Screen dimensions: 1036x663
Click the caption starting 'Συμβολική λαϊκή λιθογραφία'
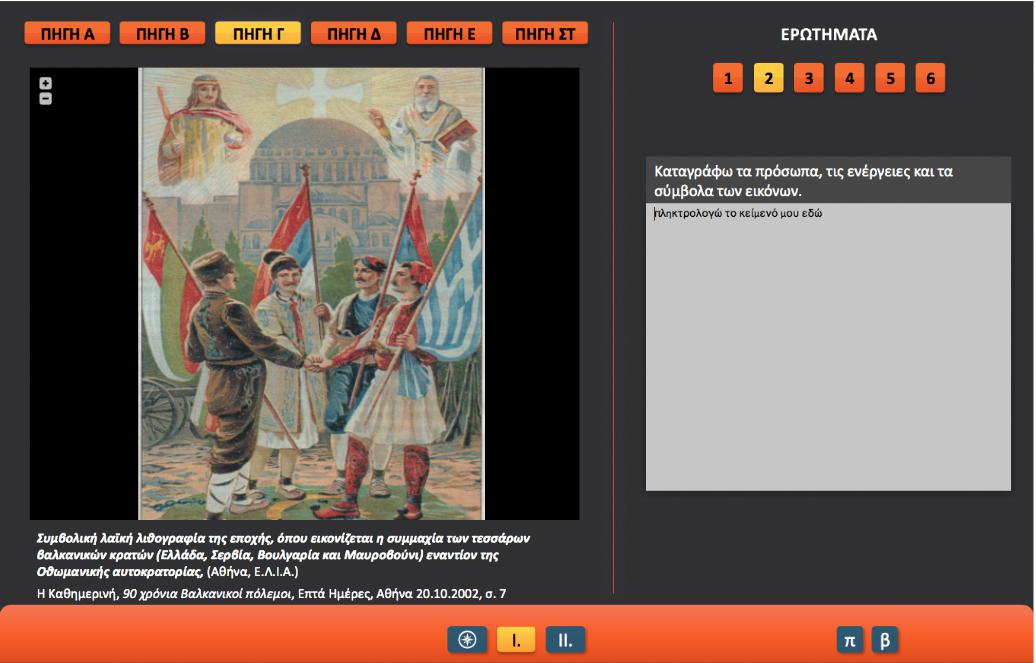284,555
